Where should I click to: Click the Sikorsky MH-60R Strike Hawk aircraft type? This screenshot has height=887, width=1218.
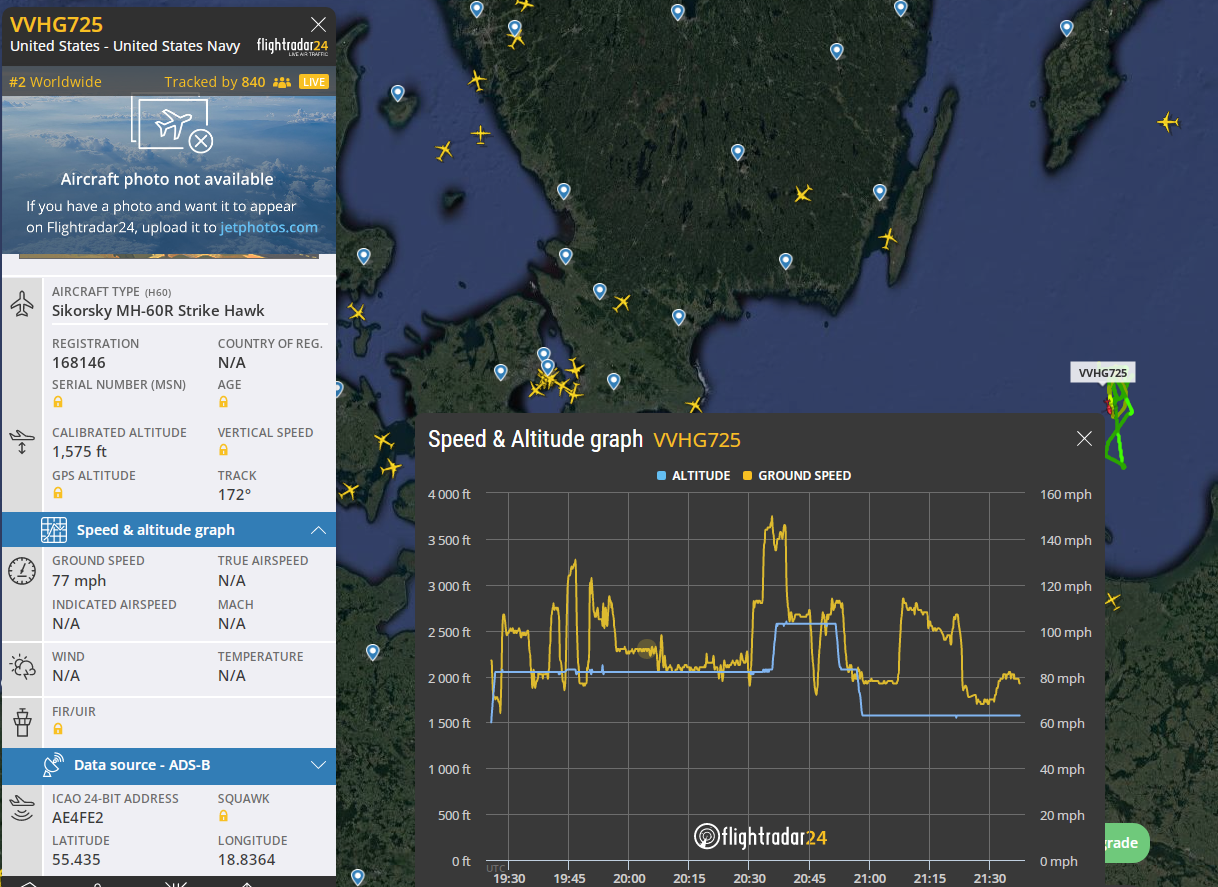pyautogui.click(x=157, y=310)
